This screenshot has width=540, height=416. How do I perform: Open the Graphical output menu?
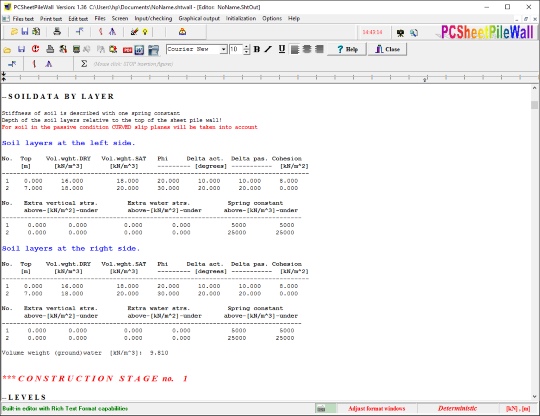point(199,19)
